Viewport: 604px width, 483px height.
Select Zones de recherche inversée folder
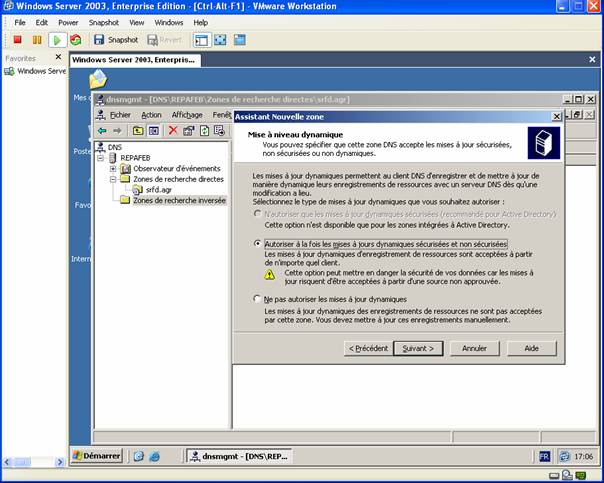tap(179, 200)
